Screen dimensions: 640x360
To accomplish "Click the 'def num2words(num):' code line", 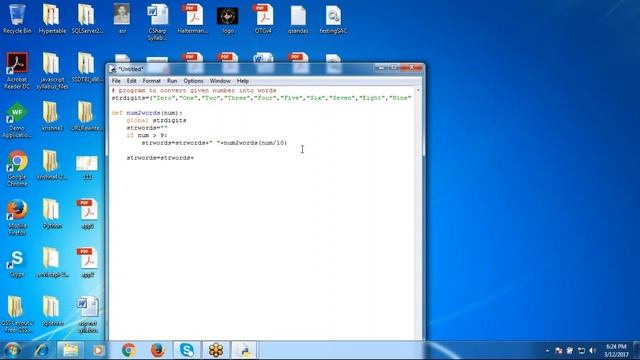I will click(x=147, y=113).
